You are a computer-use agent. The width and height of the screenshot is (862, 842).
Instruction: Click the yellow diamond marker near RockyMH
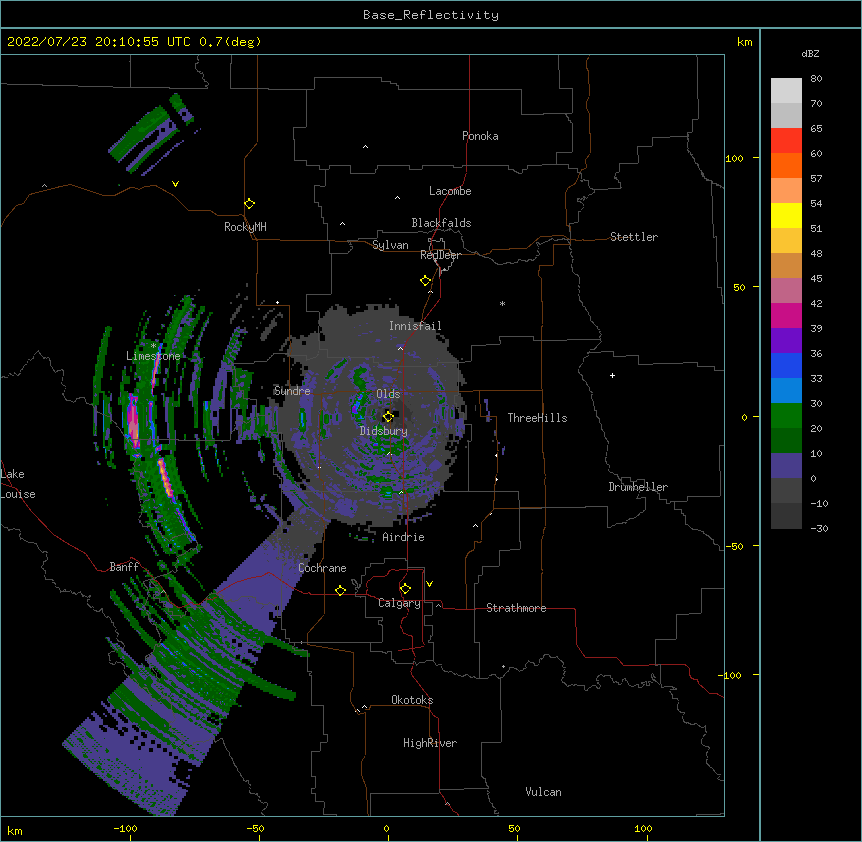point(249,204)
